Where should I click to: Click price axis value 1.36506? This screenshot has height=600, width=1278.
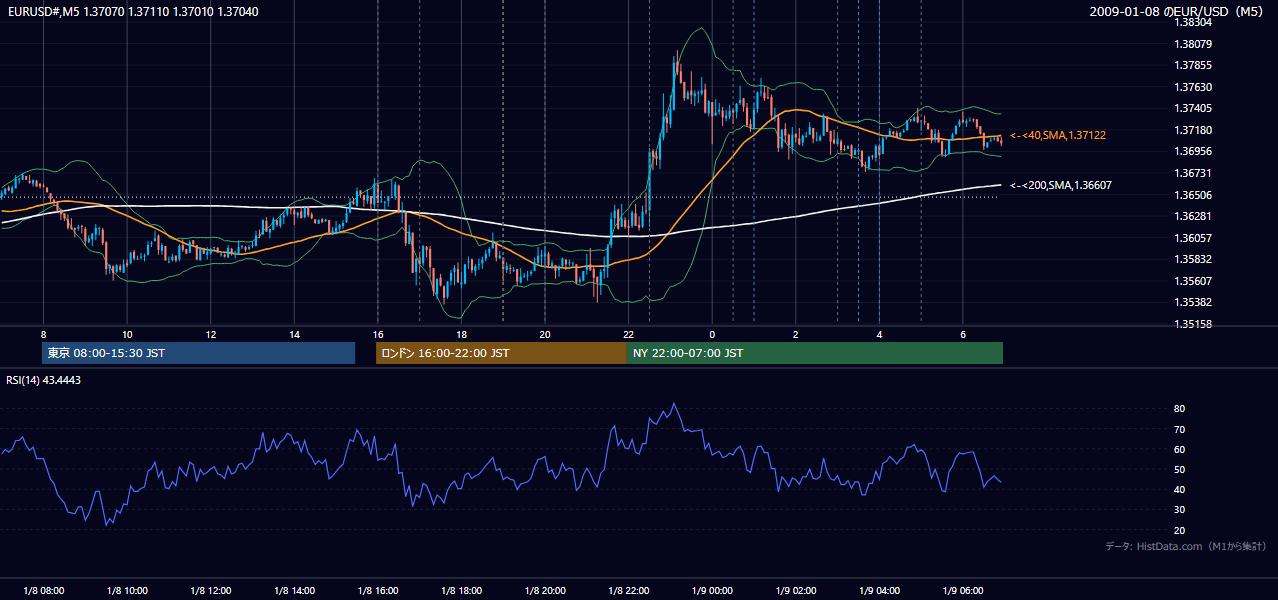click(1193, 196)
